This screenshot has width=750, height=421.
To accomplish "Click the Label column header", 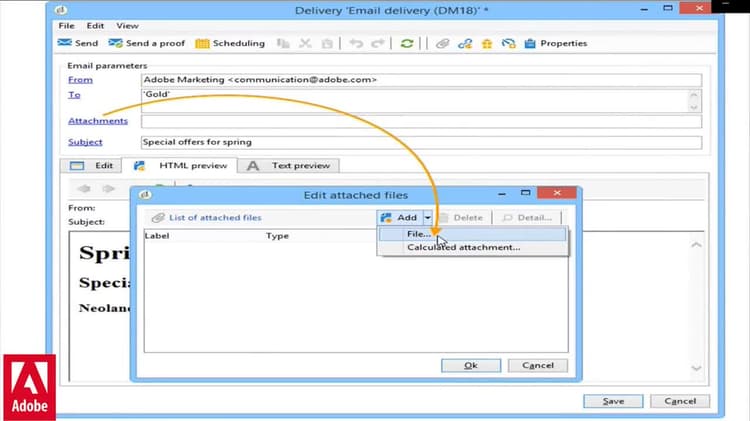I will (157, 236).
